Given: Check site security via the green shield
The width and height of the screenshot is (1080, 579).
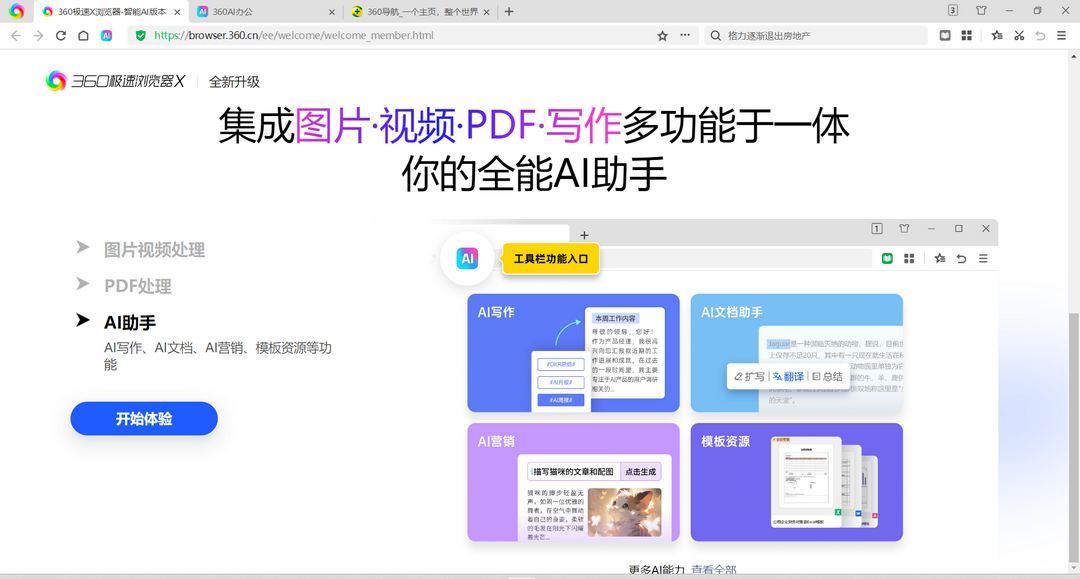Looking at the screenshot, I should [x=141, y=34].
